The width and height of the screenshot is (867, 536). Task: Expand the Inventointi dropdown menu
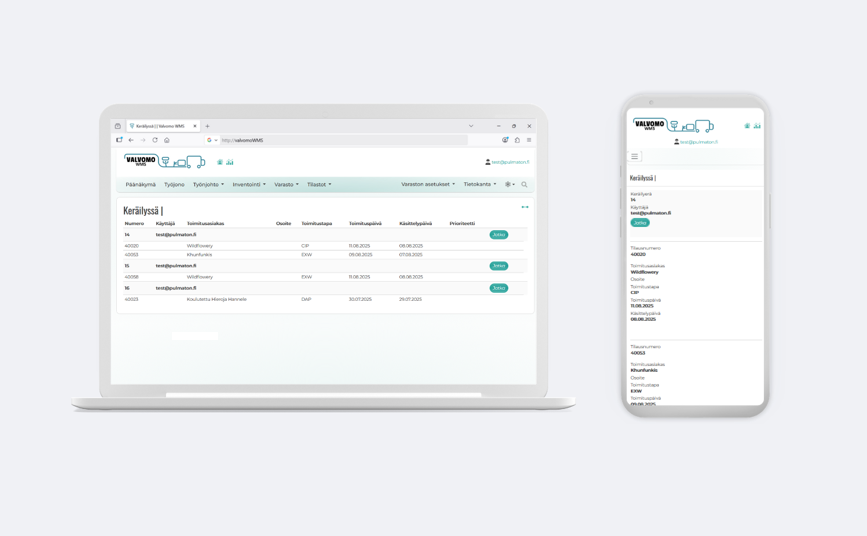(x=249, y=185)
